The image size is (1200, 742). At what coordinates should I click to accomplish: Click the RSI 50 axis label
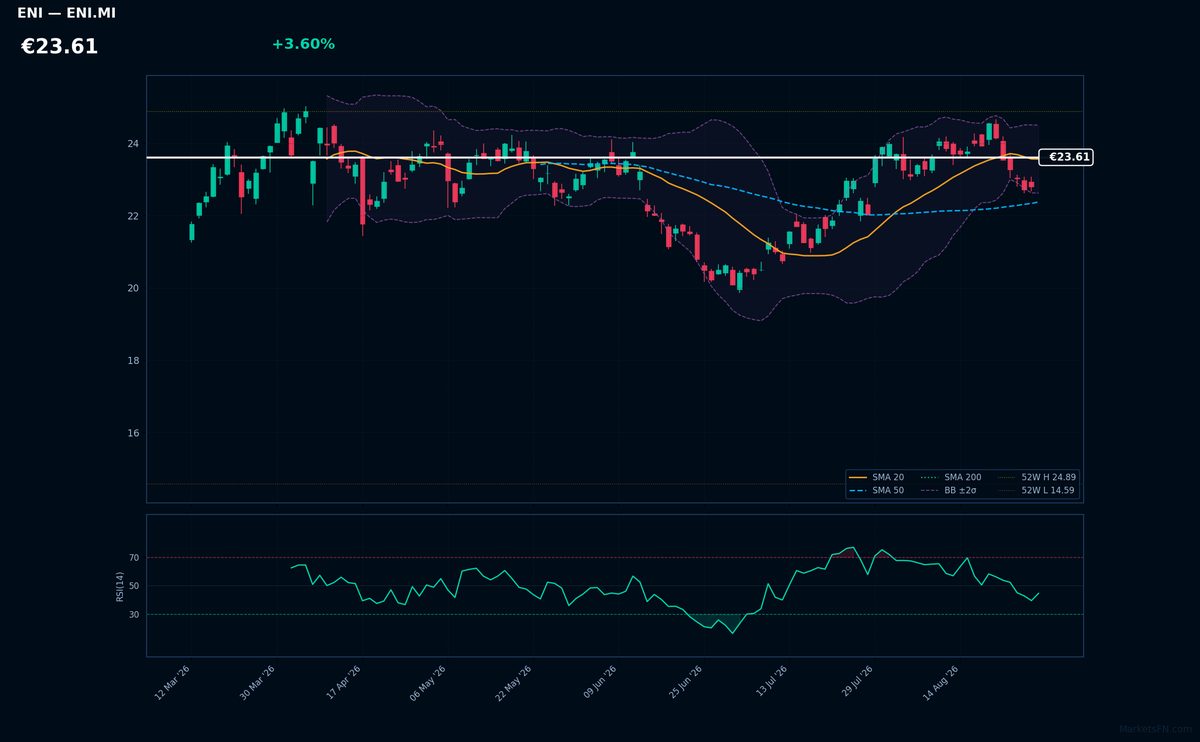point(134,586)
